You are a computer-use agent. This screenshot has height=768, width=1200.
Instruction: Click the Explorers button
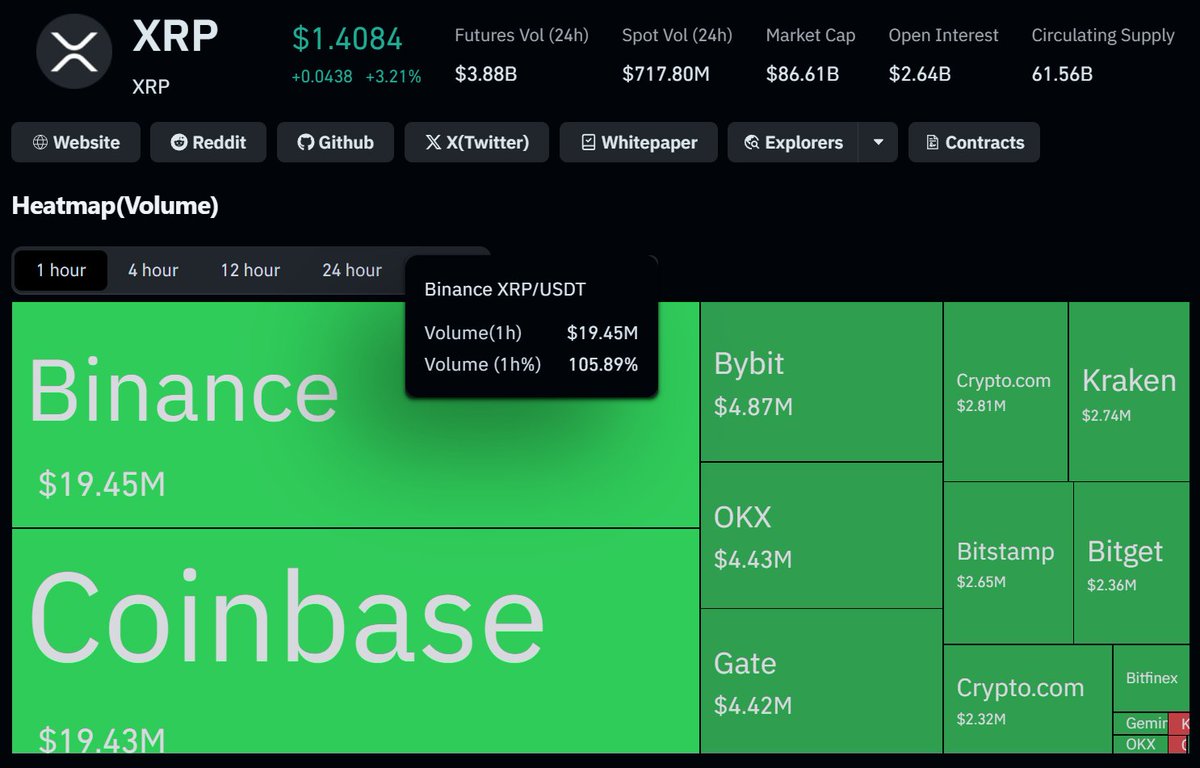(793, 142)
